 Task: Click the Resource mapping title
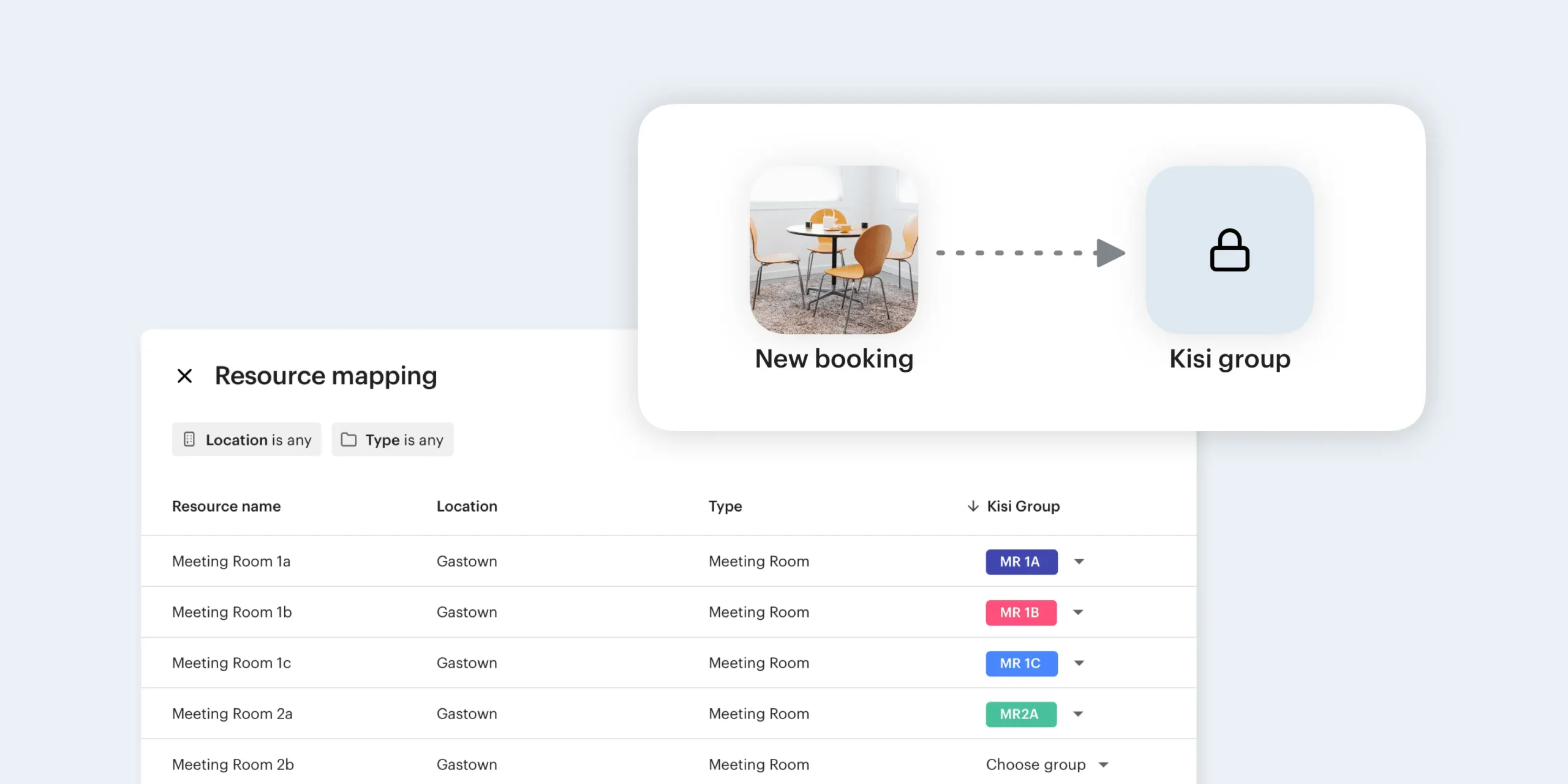(x=326, y=376)
